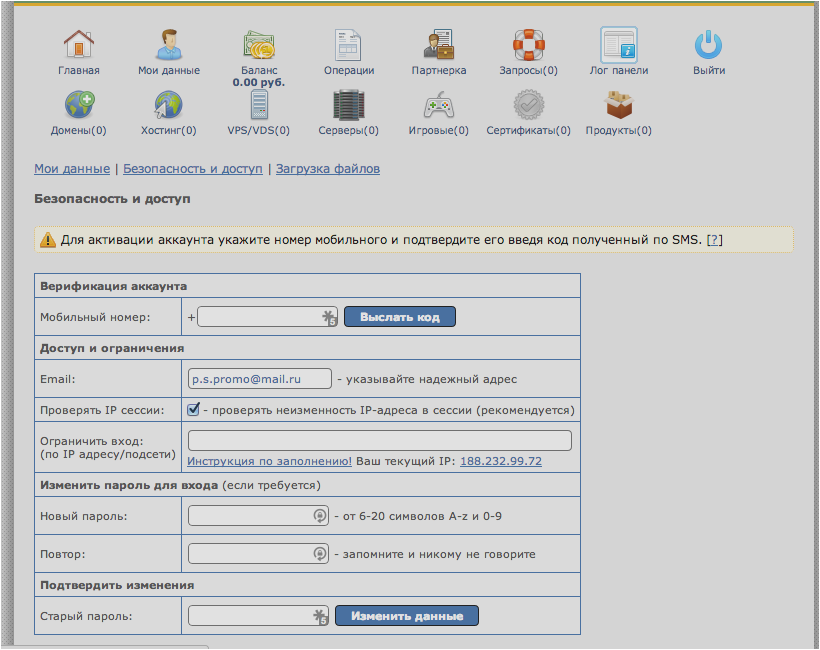Click the Безопасность и доступ page heading
Screen dimensions: 820x650
coord(112,199)
